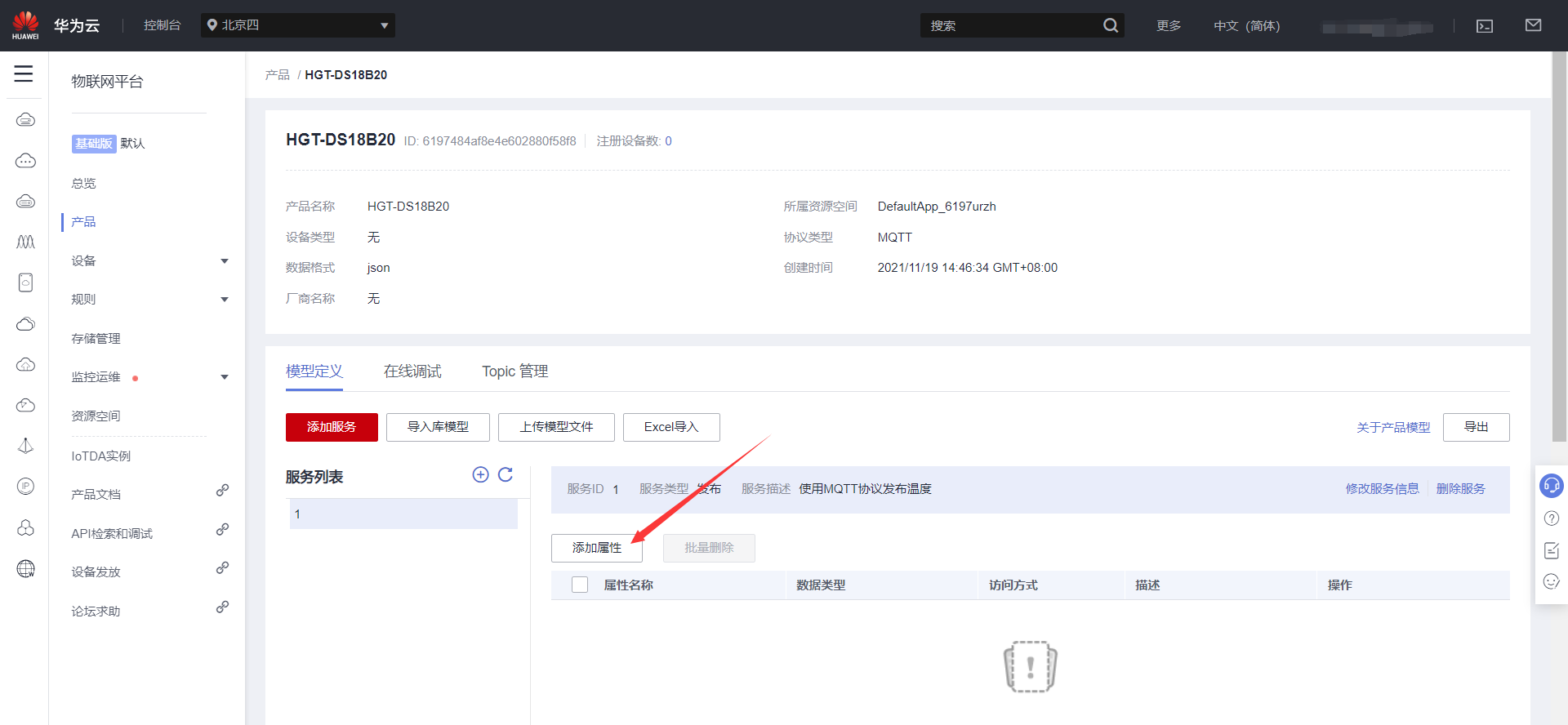Open 资源空间 in the sidebar
This screenshot has height=725, width=1568.
(x=96, y=416)
